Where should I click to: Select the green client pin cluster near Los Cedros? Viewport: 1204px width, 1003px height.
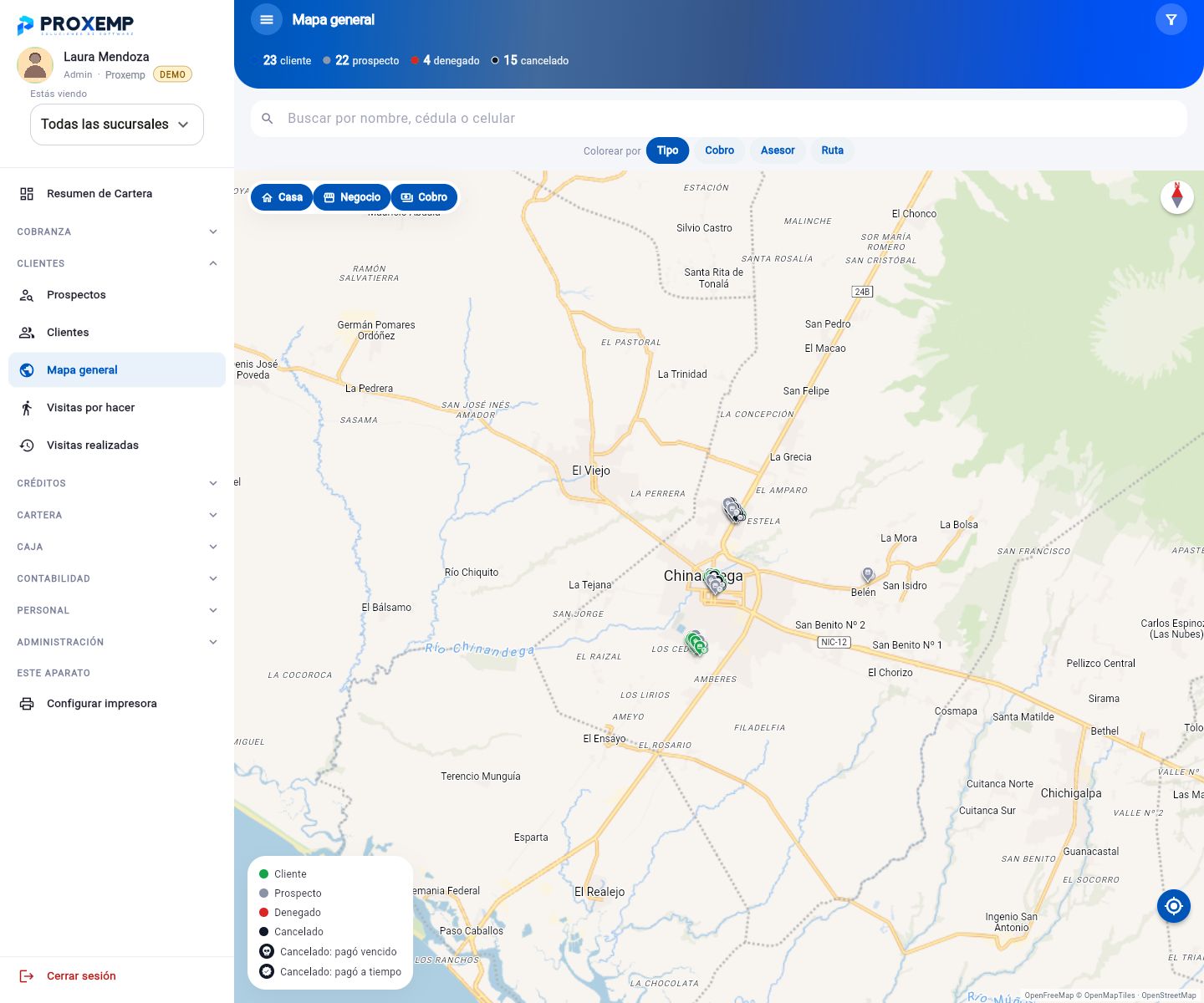(696, 643)
